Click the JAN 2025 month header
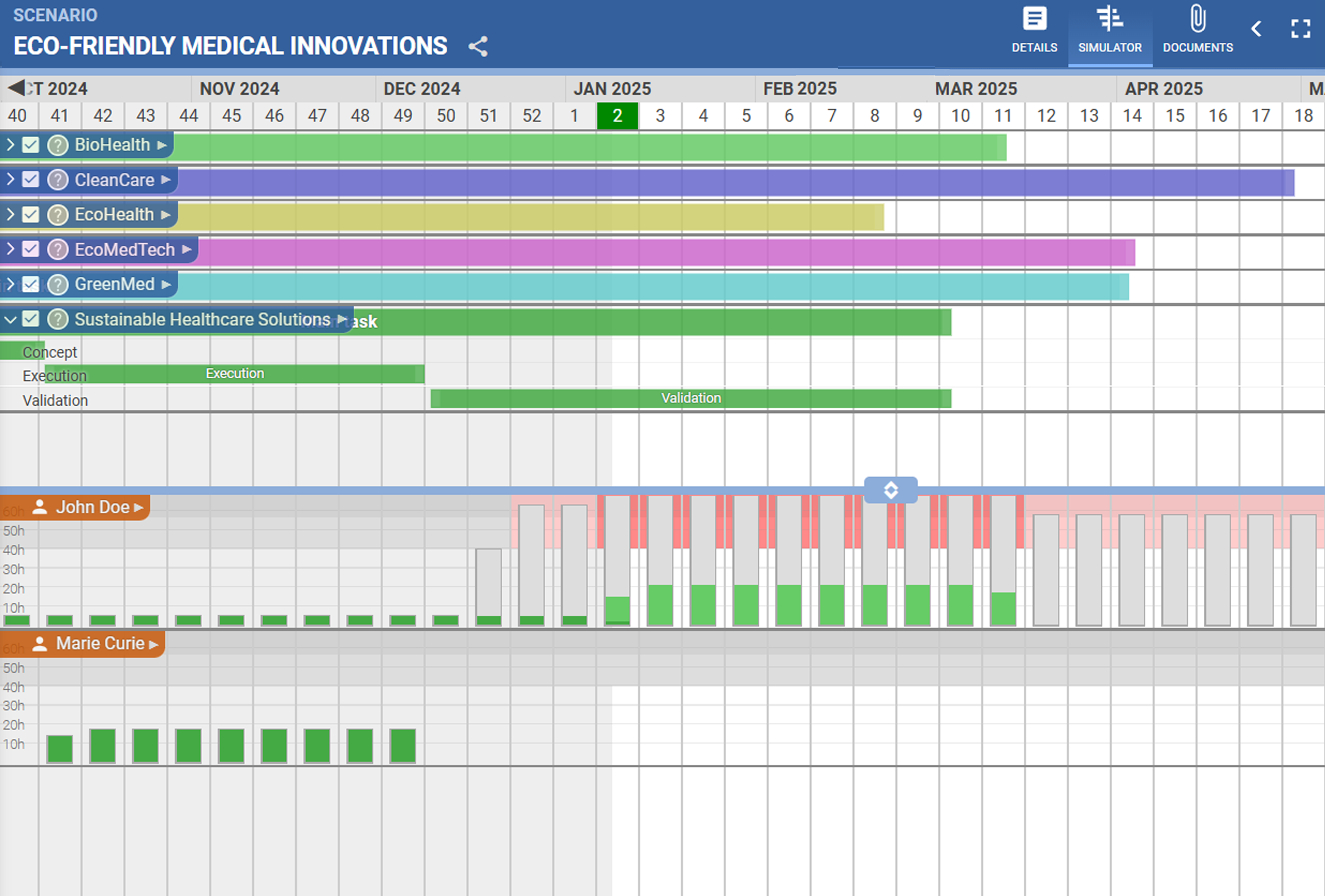1325x896 pixels. click(x=612, y=89)
